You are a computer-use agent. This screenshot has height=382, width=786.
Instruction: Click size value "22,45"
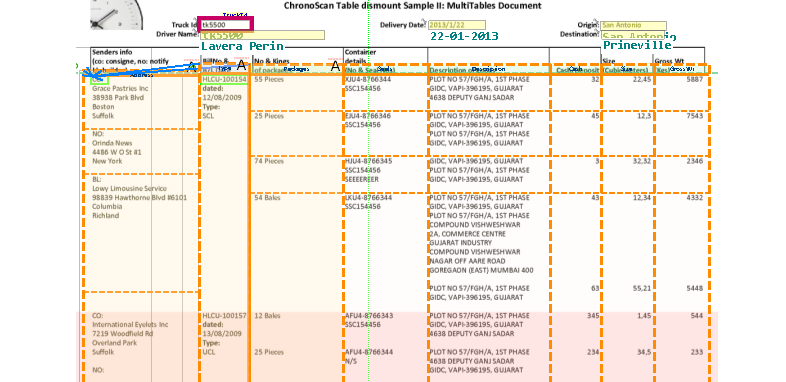point(642,79)
